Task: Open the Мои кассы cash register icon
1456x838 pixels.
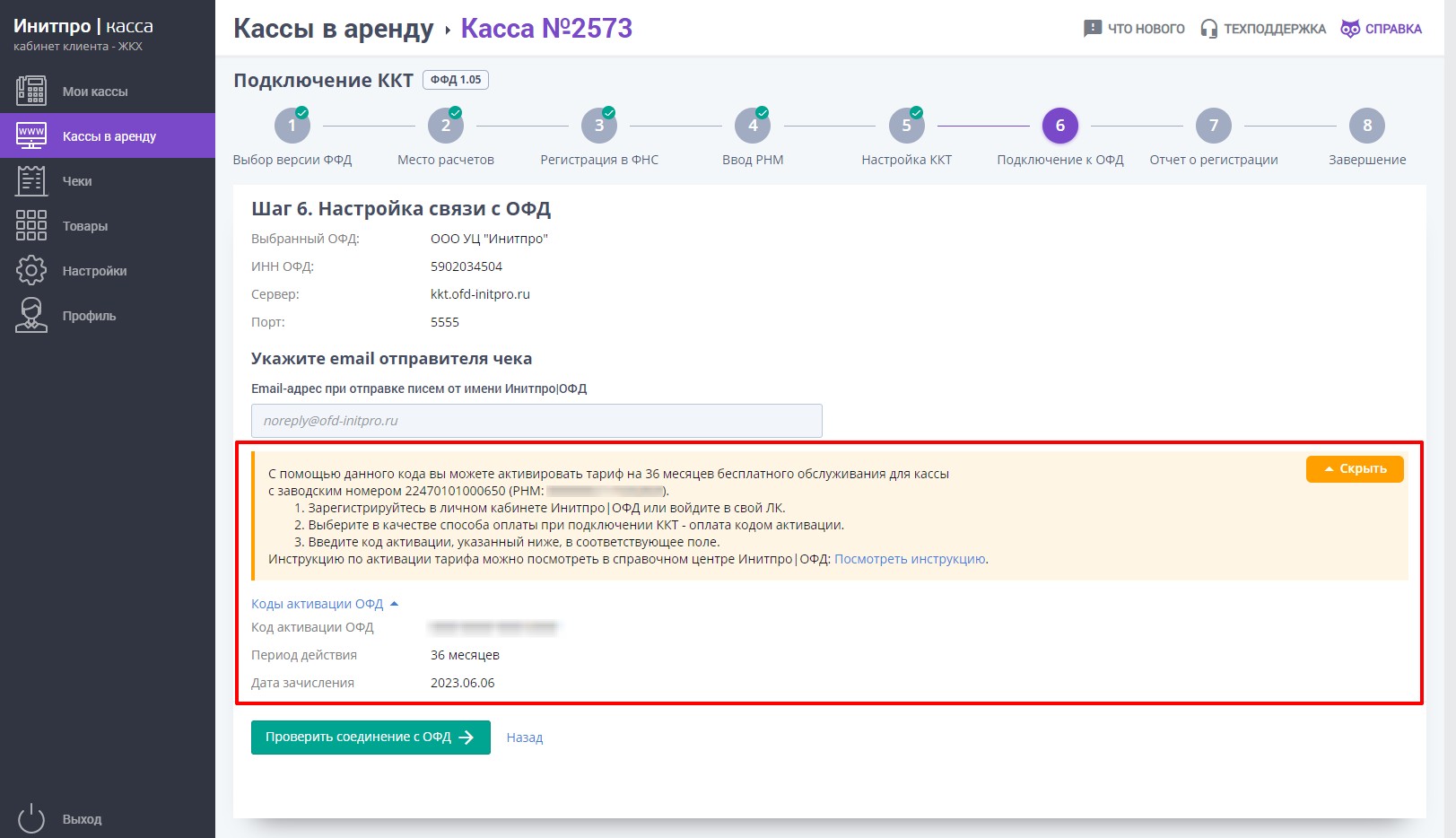Action: tap(31, 91)
